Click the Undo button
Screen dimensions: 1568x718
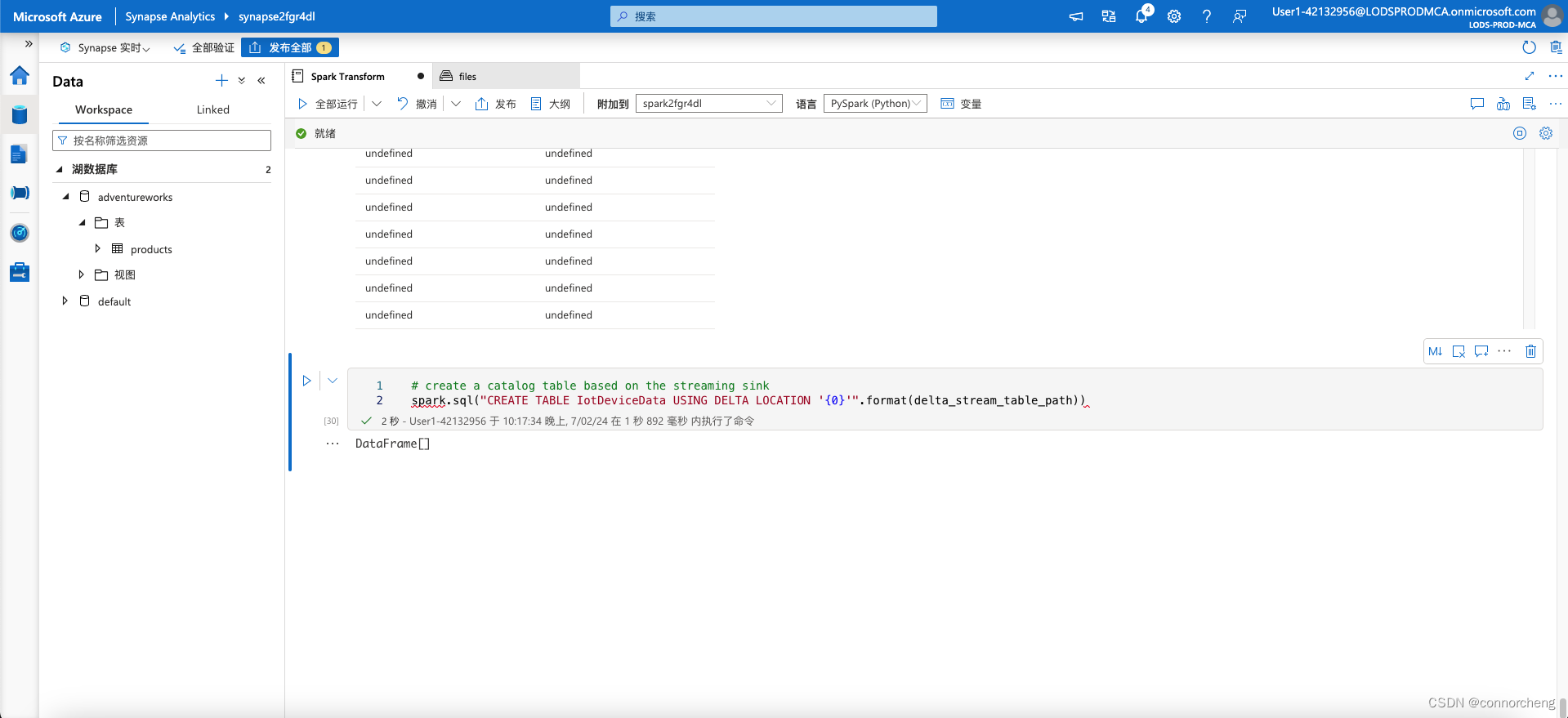click(x=417, y=104)
